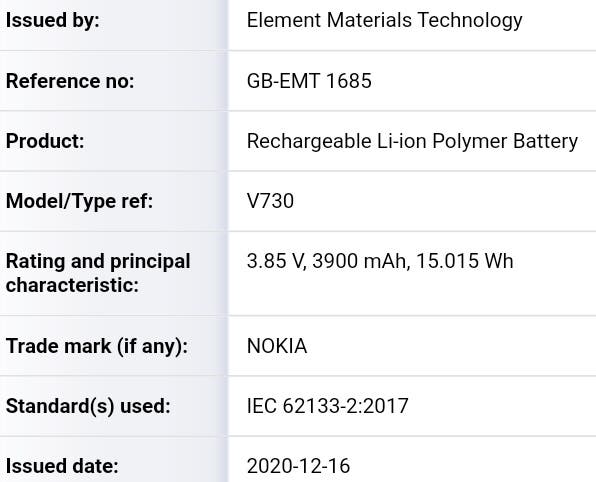Click the 15.015 Wh energy value

point(464,261)
